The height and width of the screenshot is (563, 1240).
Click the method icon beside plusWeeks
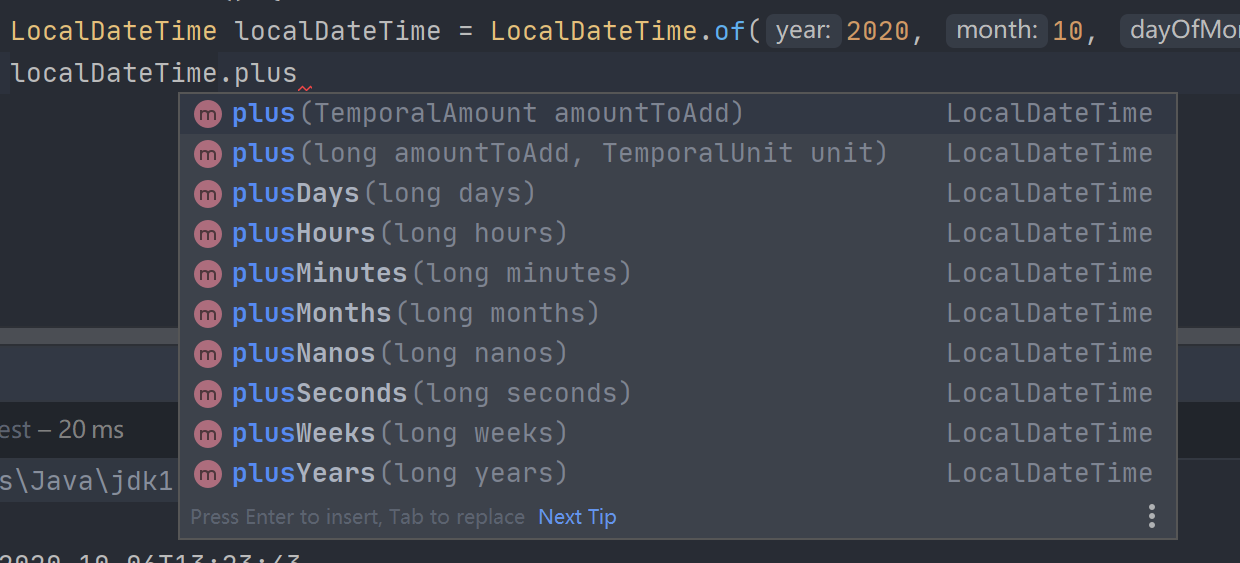point(207,434)
